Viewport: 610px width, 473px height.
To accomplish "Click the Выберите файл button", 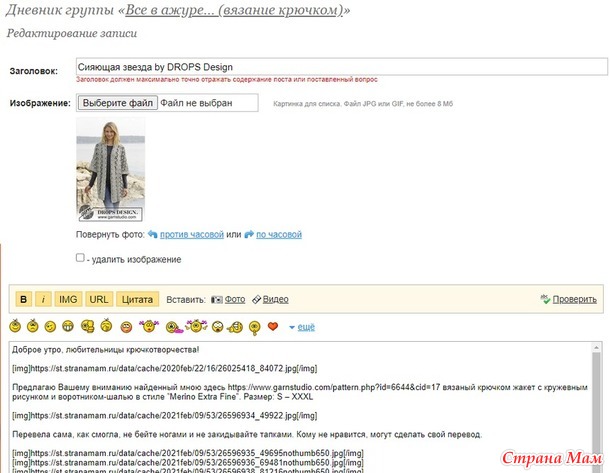I will (x=118, y=103).
